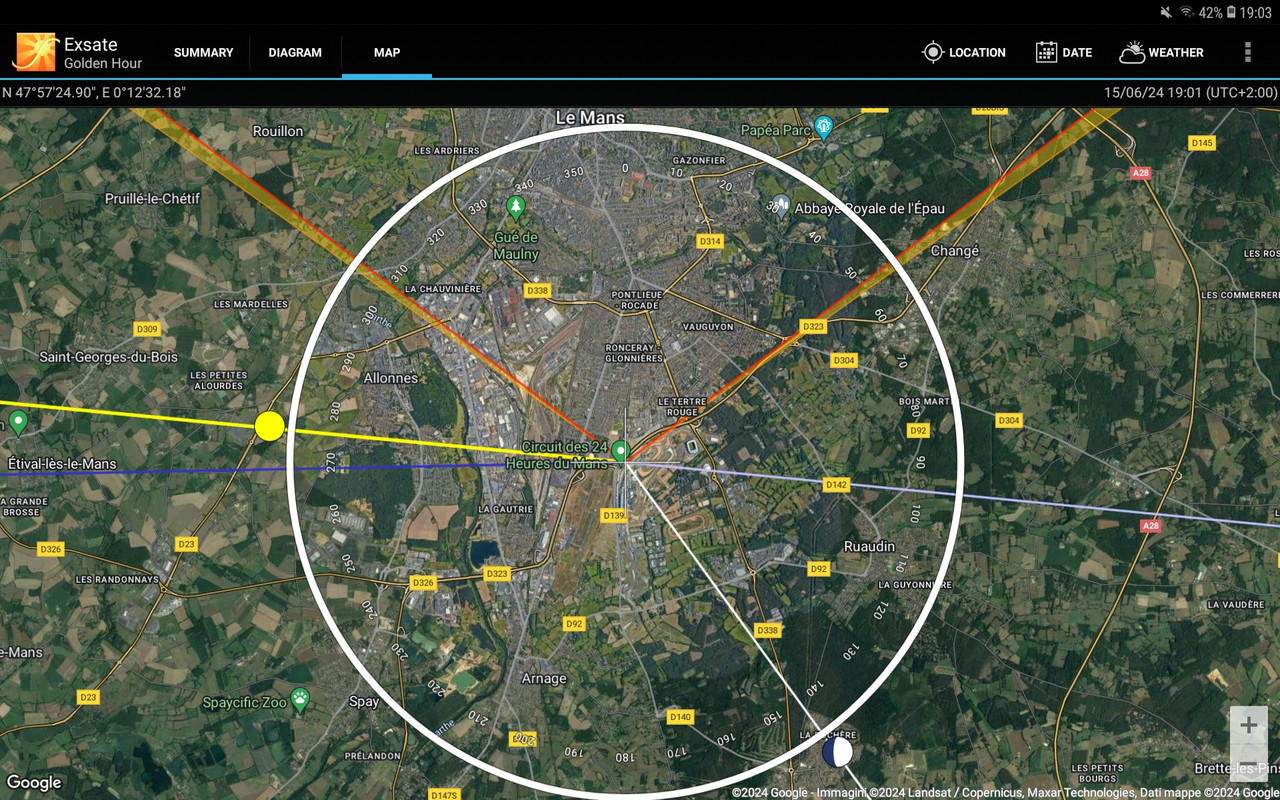Click the PONTLIEUE ROCADE label
This screenshot has width=1280, height=800.
coord(637,301)
